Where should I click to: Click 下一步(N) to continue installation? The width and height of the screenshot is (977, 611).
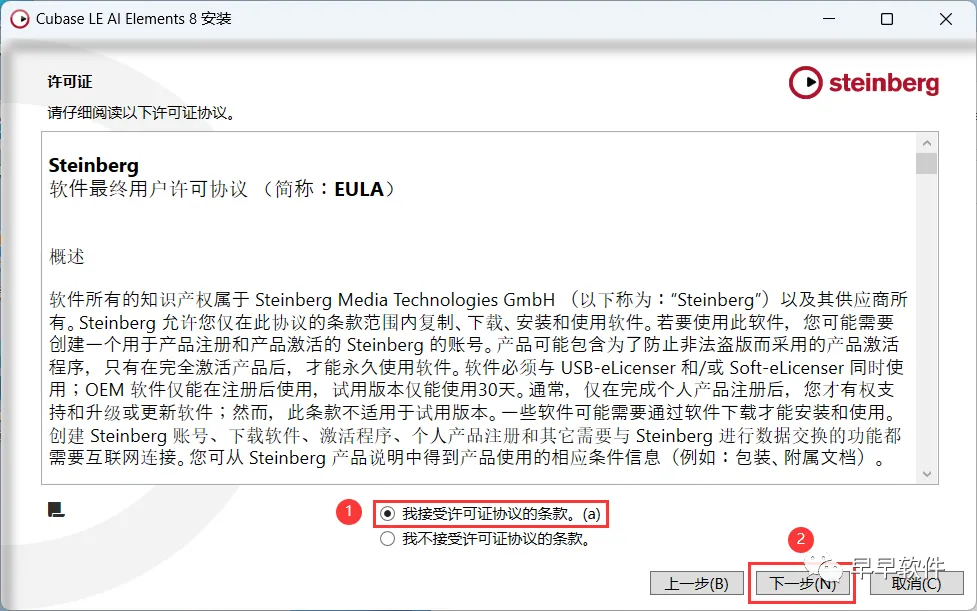click(x=803, y=584)
